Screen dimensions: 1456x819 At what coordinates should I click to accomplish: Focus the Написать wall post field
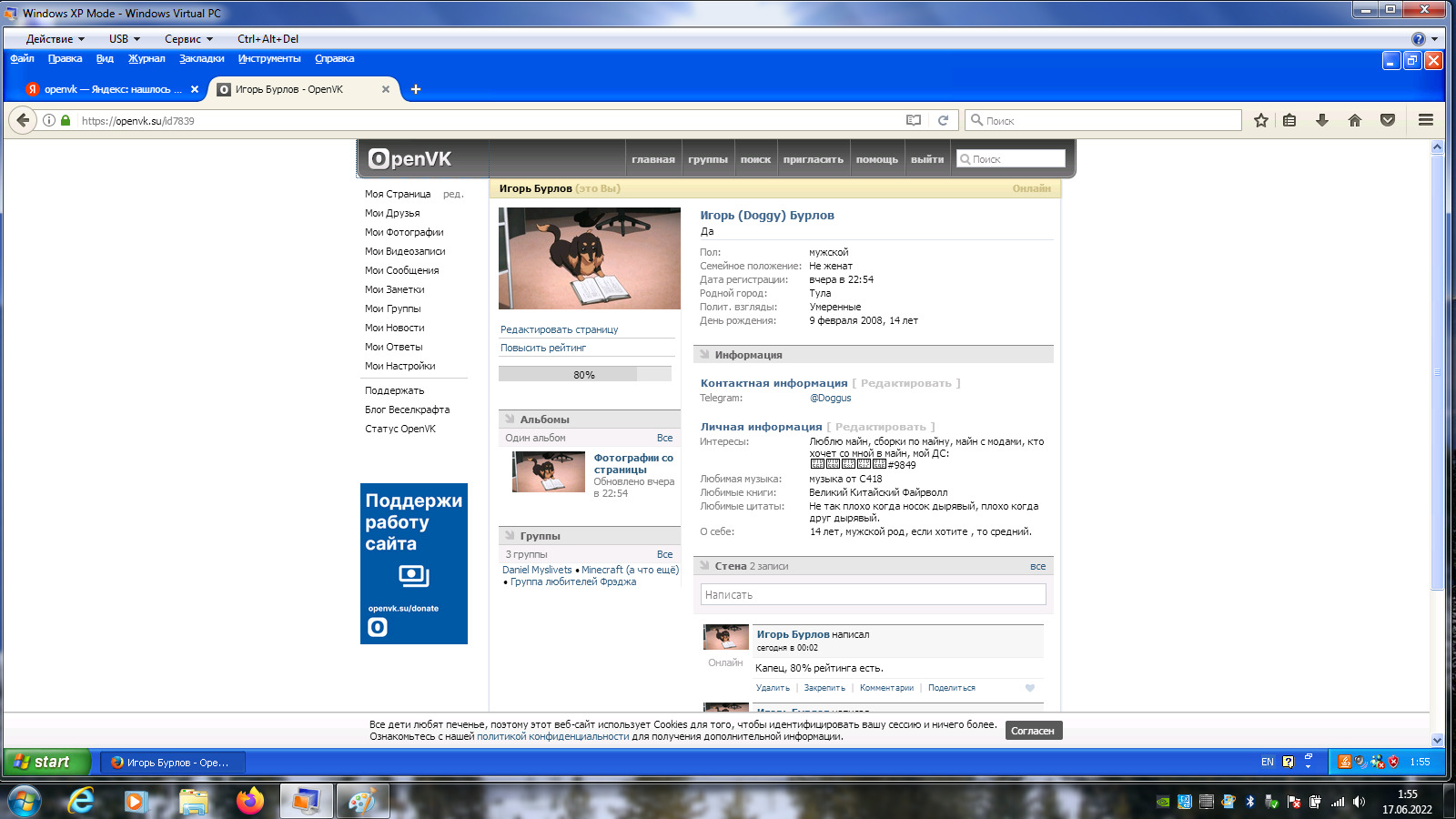tap(874, 594)
